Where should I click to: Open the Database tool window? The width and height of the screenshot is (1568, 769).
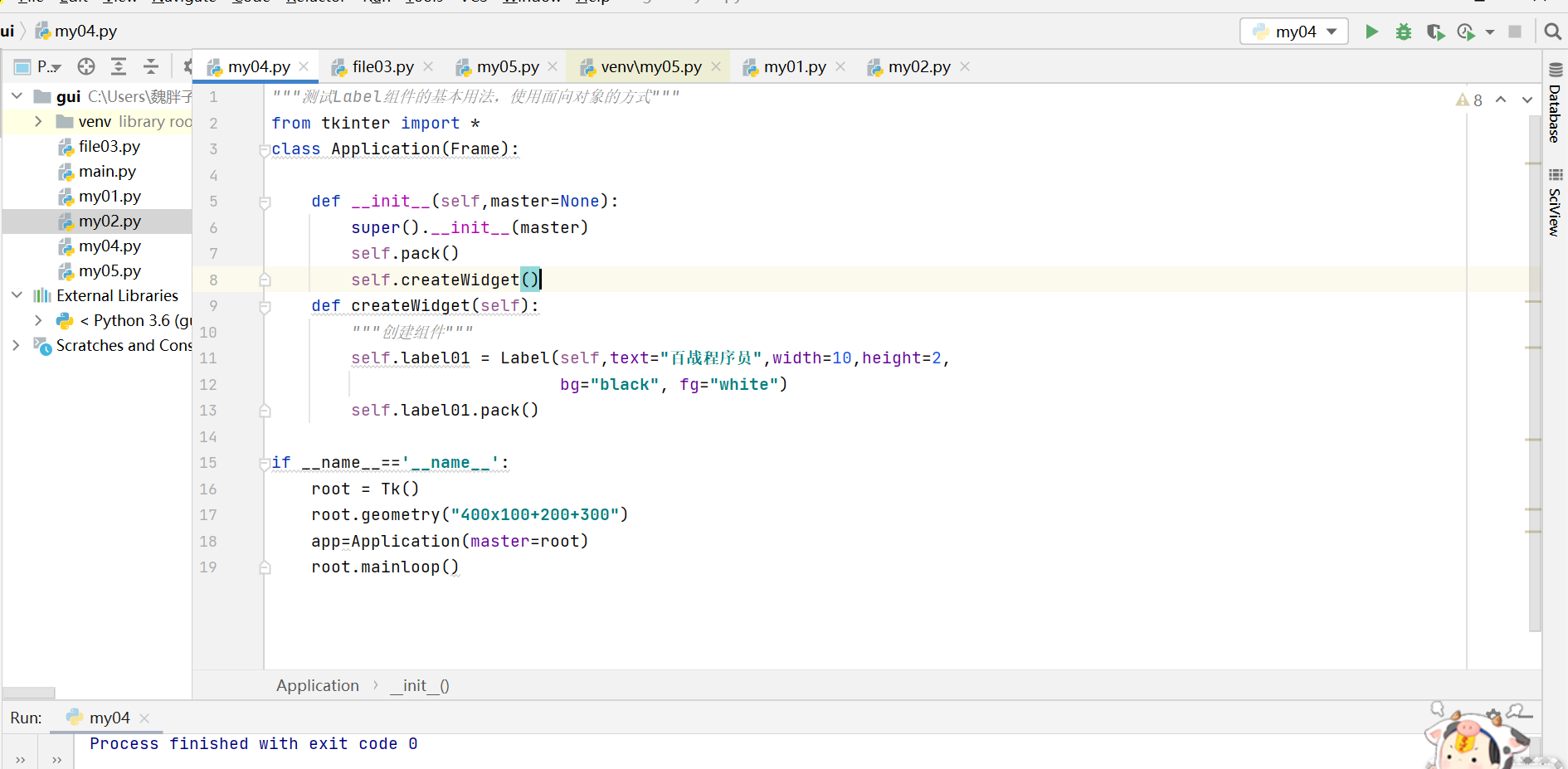pyautogui.click(x=1555, y=103)
